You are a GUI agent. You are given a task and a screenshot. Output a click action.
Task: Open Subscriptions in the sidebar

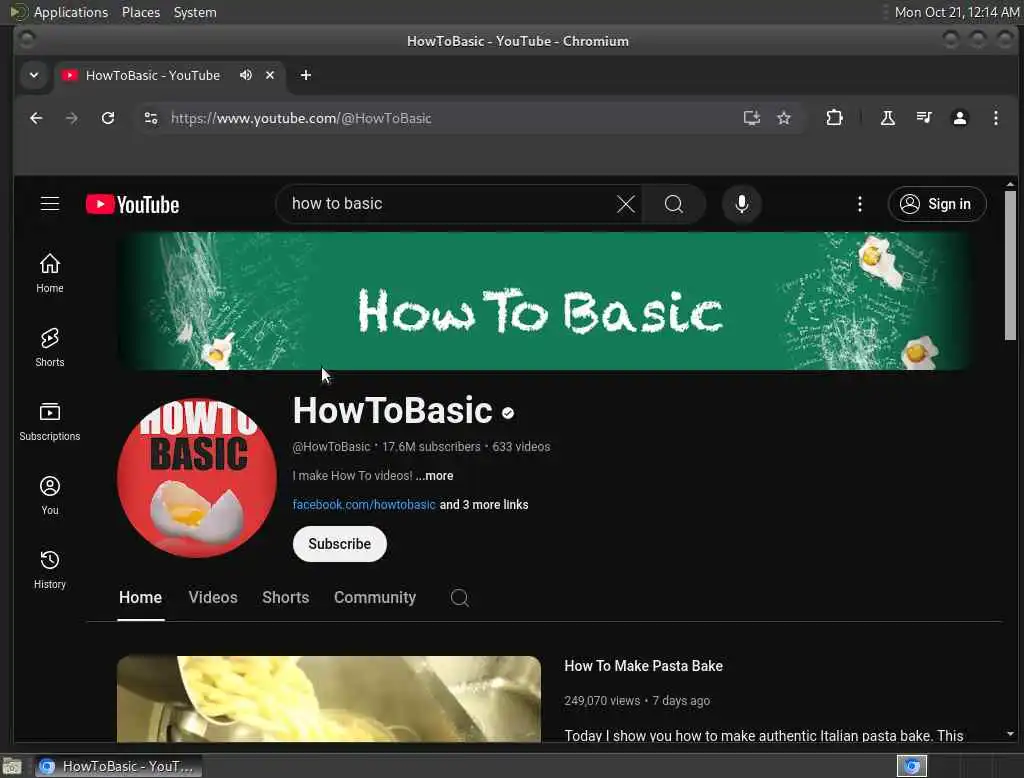[50, 421]
